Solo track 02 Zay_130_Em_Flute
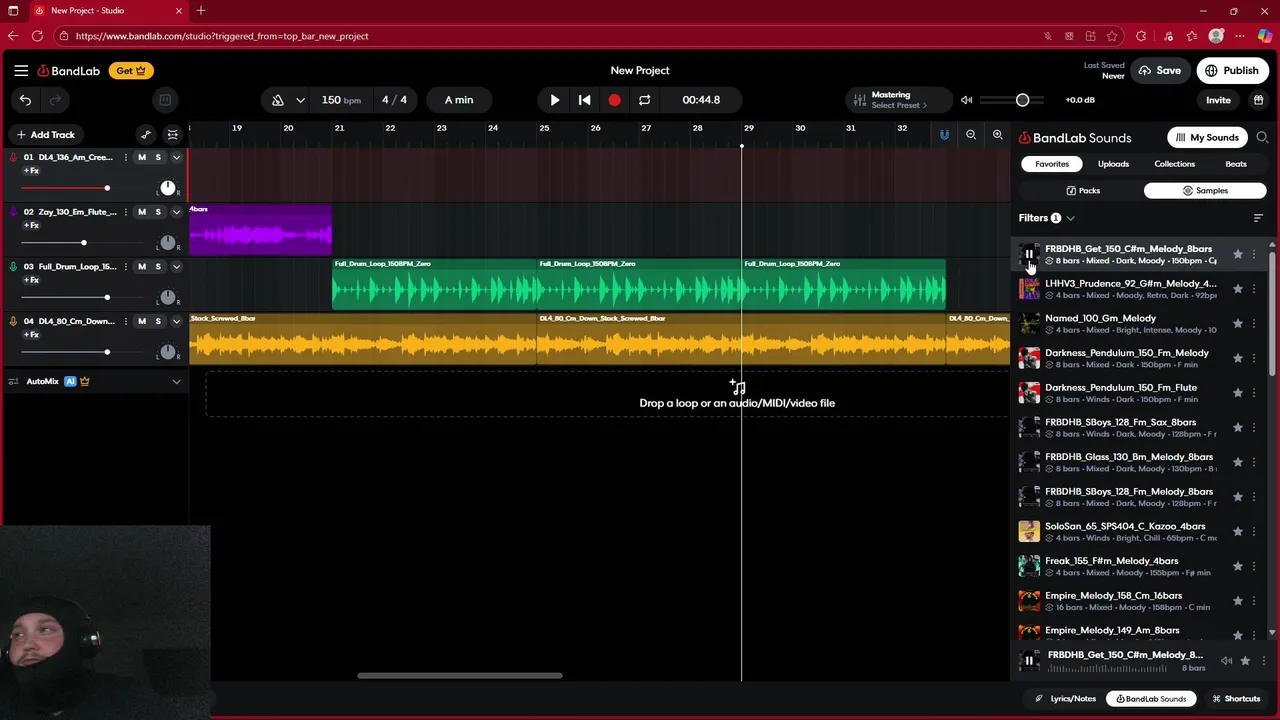This screenshot has width=1280, height=720. pyautogui.click(x=158, y=212)
